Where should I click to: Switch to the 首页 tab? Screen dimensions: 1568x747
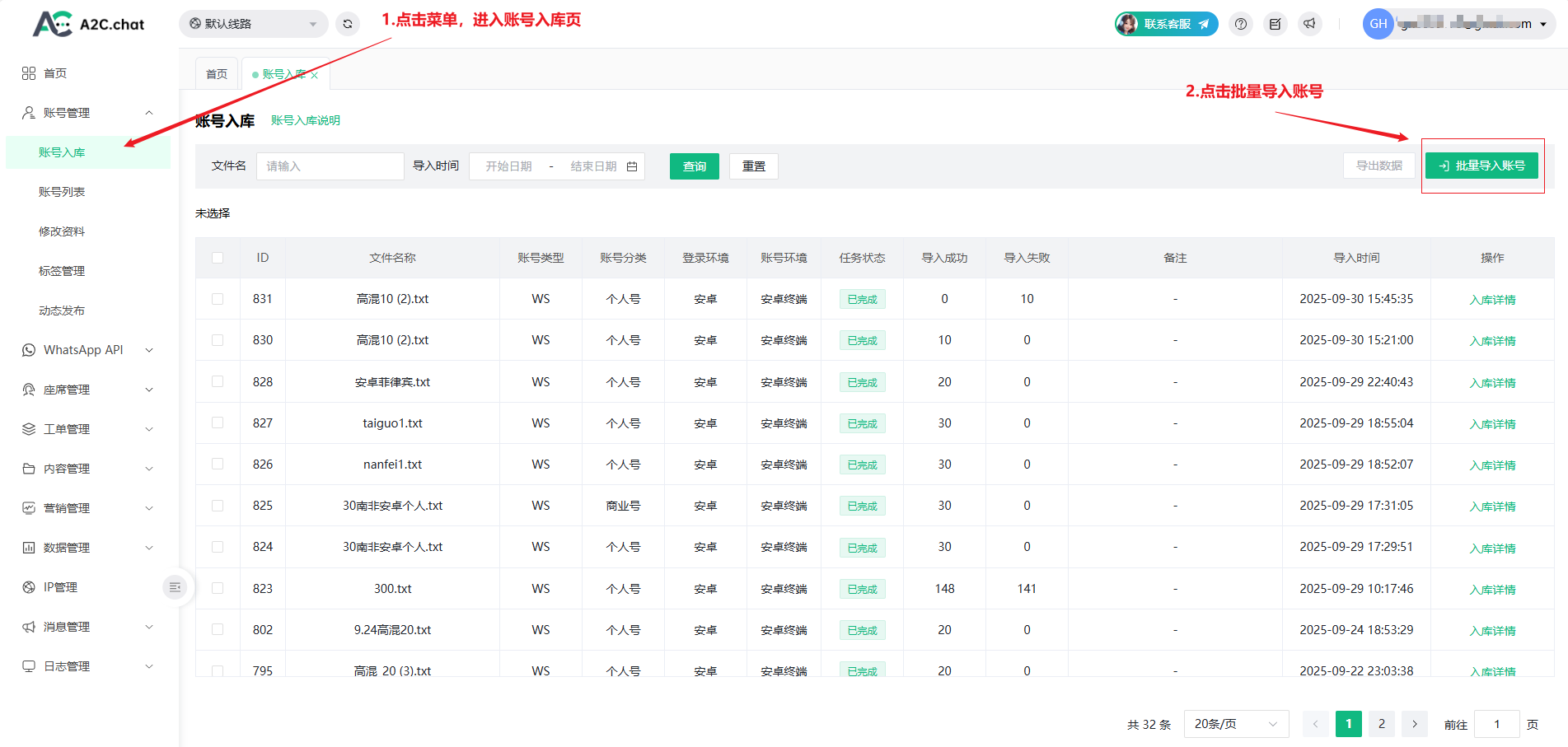(x=217, y=74)
